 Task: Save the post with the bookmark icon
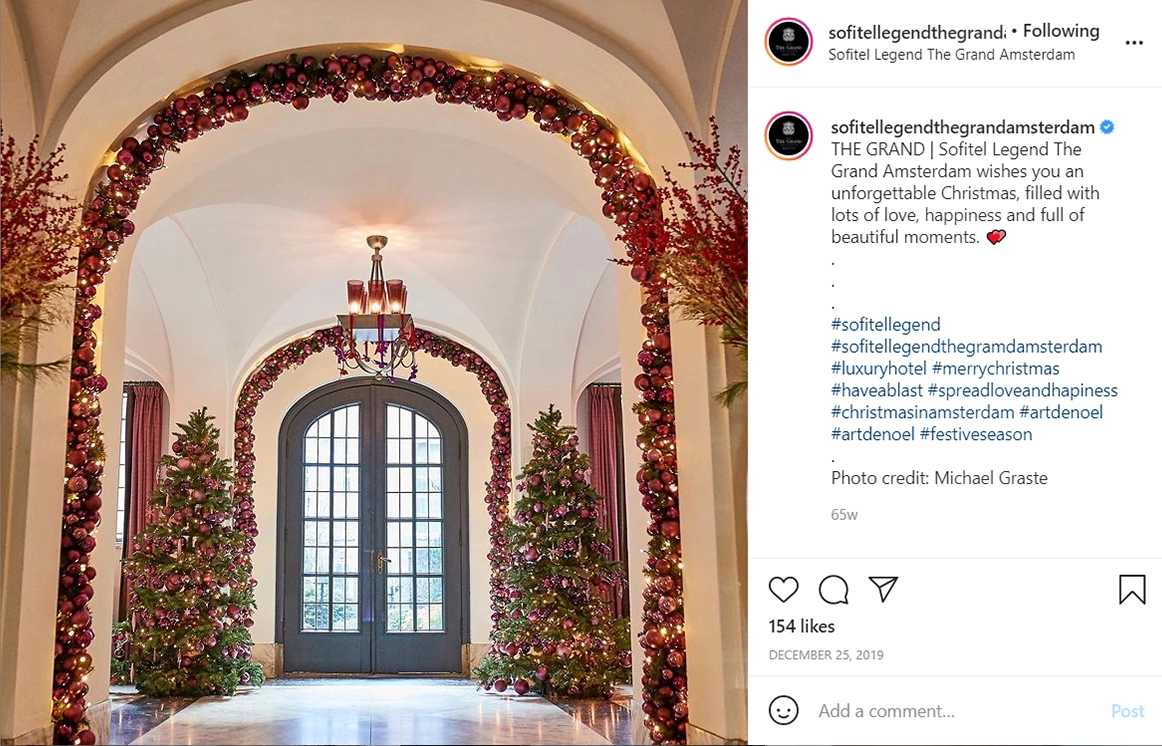pos(1132,590)
